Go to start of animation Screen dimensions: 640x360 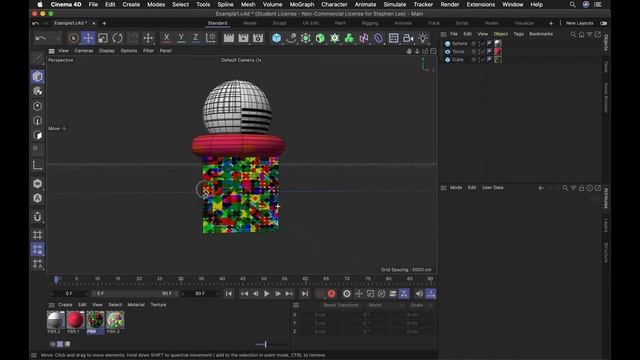pos(229,293)
